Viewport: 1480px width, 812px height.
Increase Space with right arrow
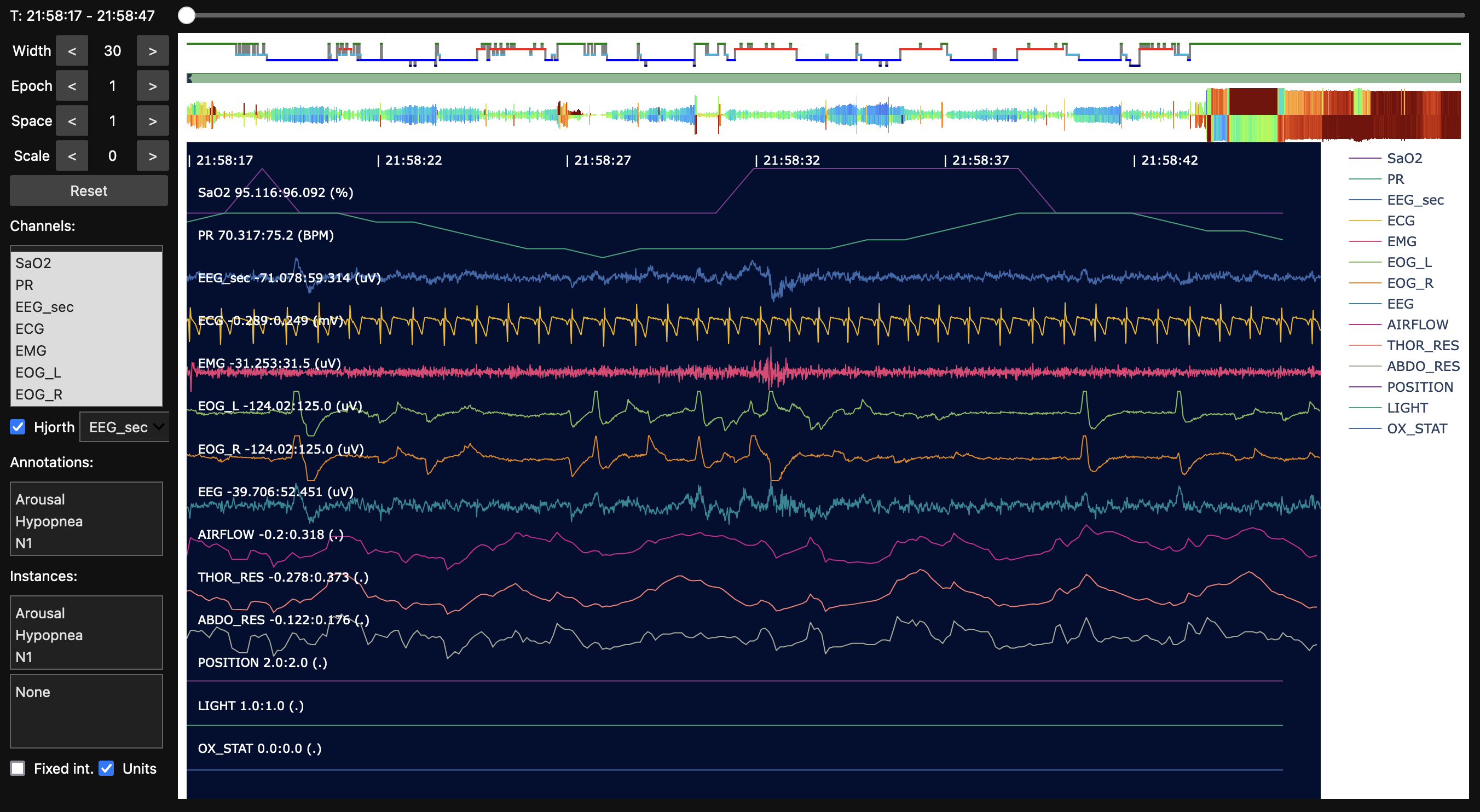pyautogui.click(x=152, y=121)
